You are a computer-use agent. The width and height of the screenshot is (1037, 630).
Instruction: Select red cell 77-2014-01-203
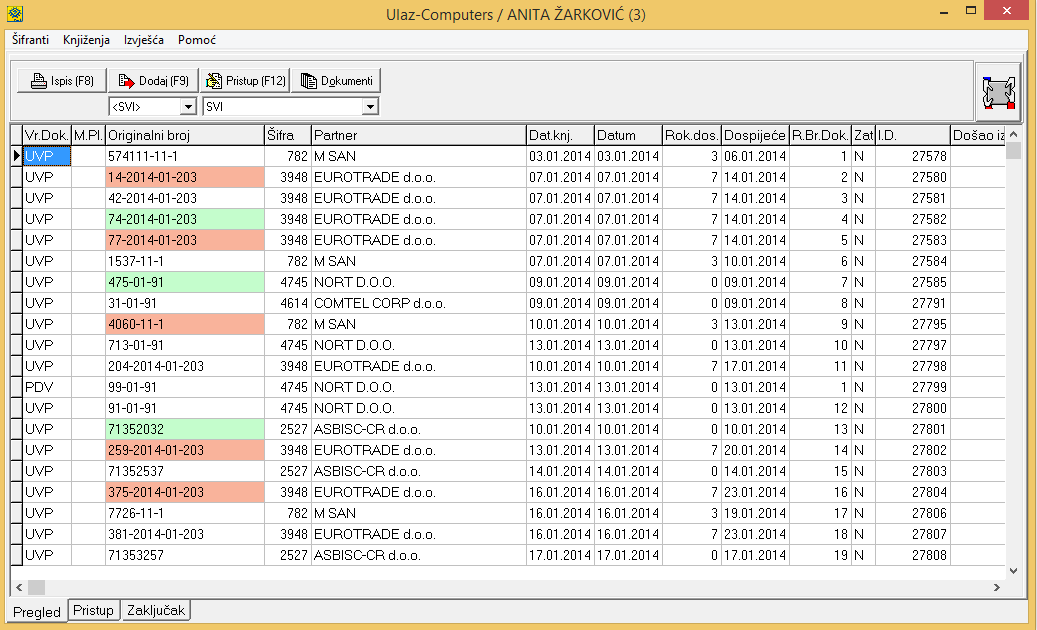pyautogui.click(x=185, y=240)
